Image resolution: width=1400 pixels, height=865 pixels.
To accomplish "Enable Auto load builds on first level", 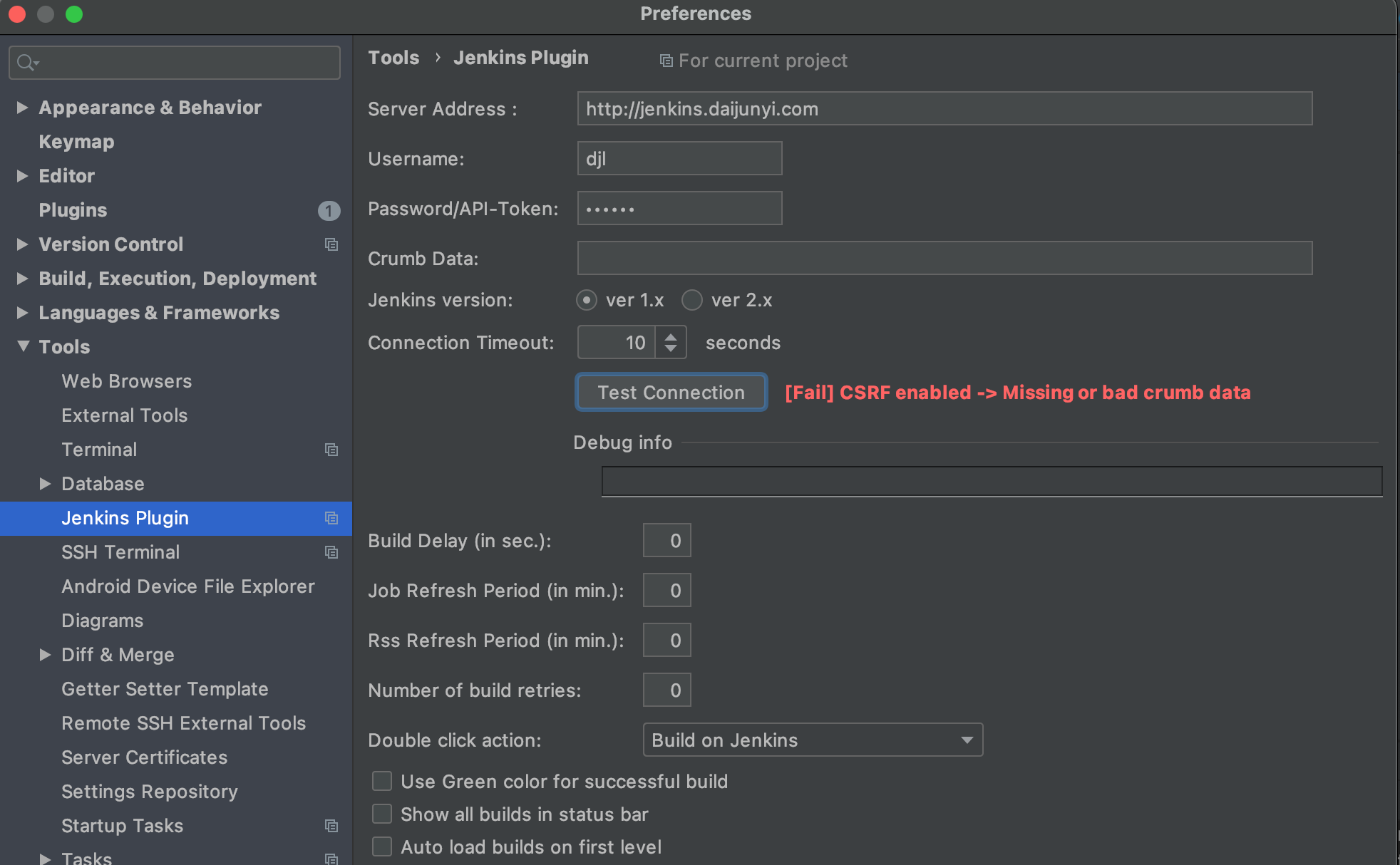I will coord(382,846).
